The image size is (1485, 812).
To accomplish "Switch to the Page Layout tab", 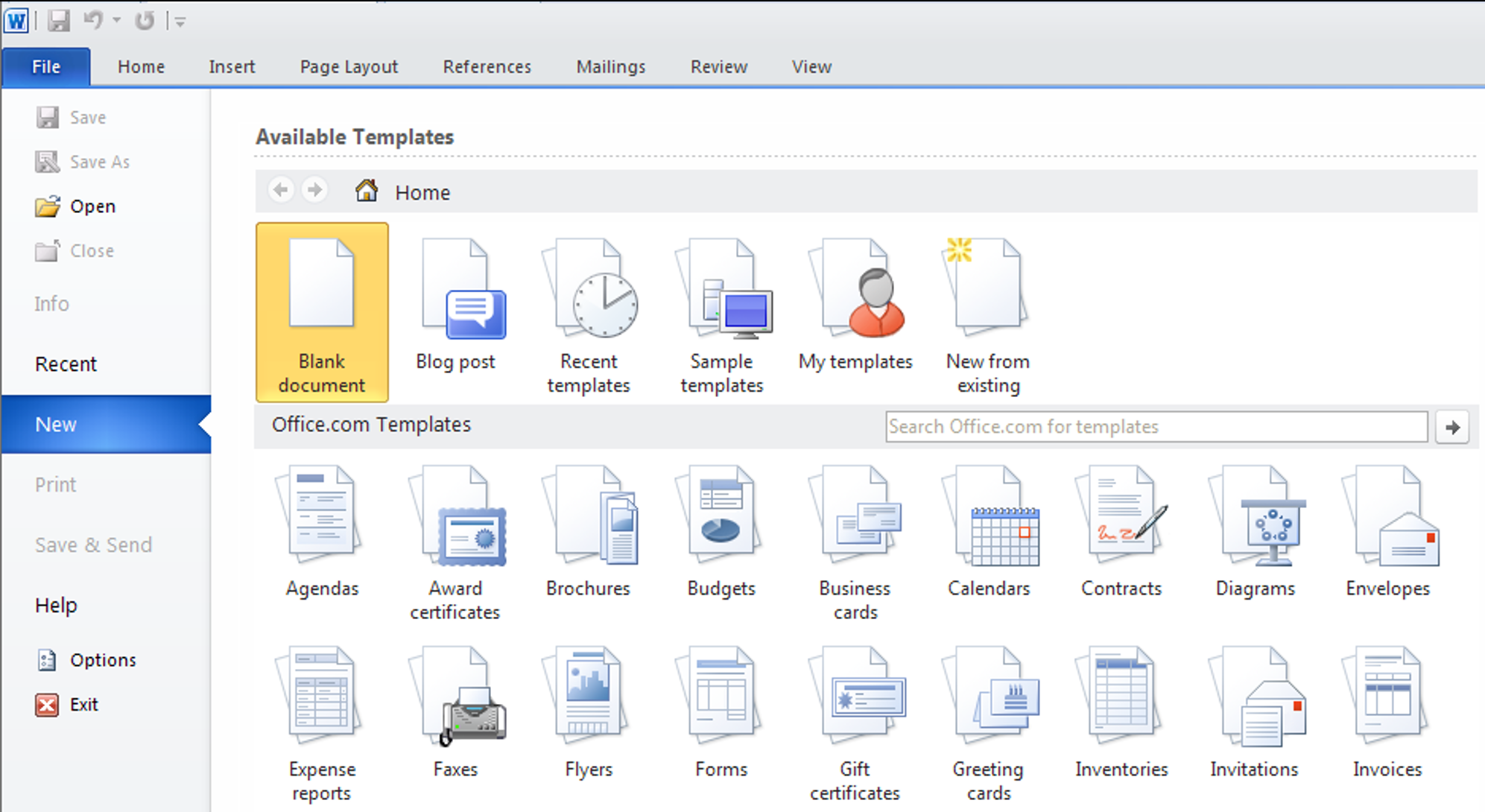I will coord(349,67).
